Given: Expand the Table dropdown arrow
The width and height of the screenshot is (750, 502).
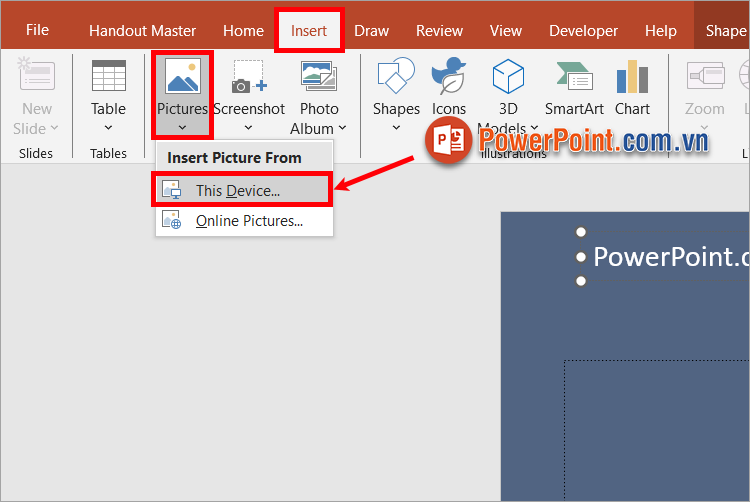Looking at the screenshot, I should (x=108, y=128).
